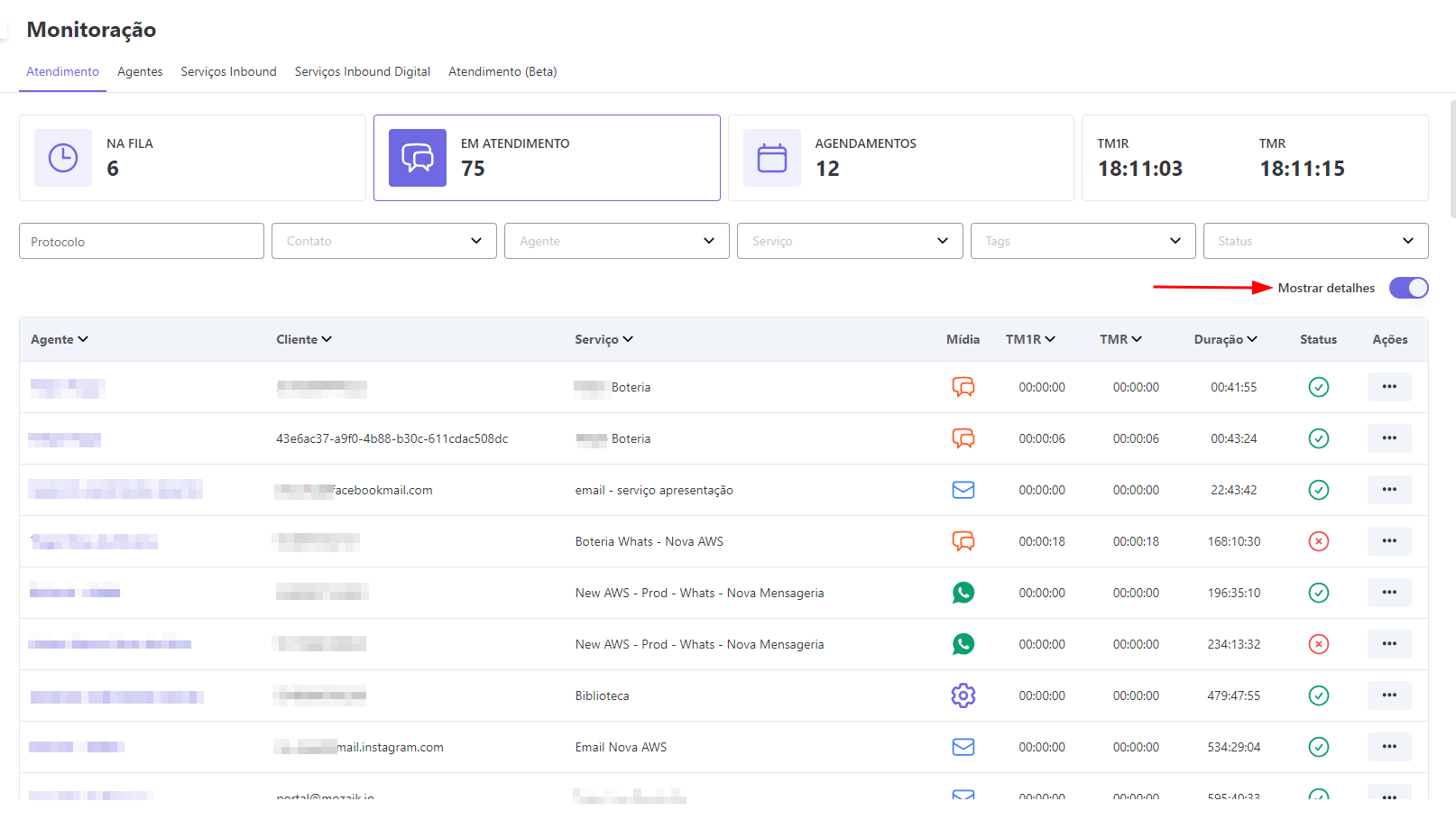The width and height of the screenshot is (1456, 820).
Task: Open the Contato filter dropdown
Action: [384, 241]
